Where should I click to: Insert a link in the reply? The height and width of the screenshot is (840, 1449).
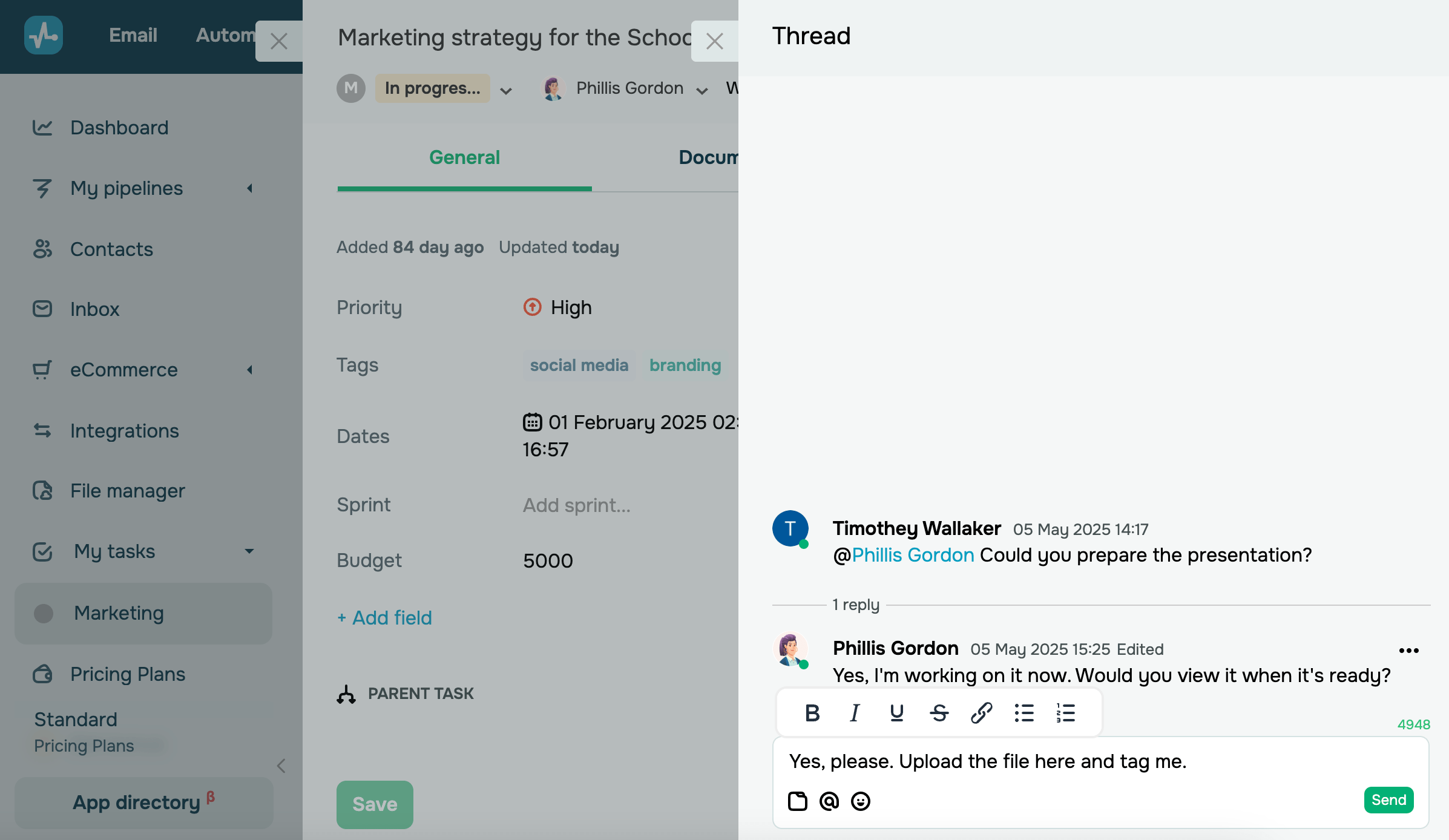(x=981, y=713)
